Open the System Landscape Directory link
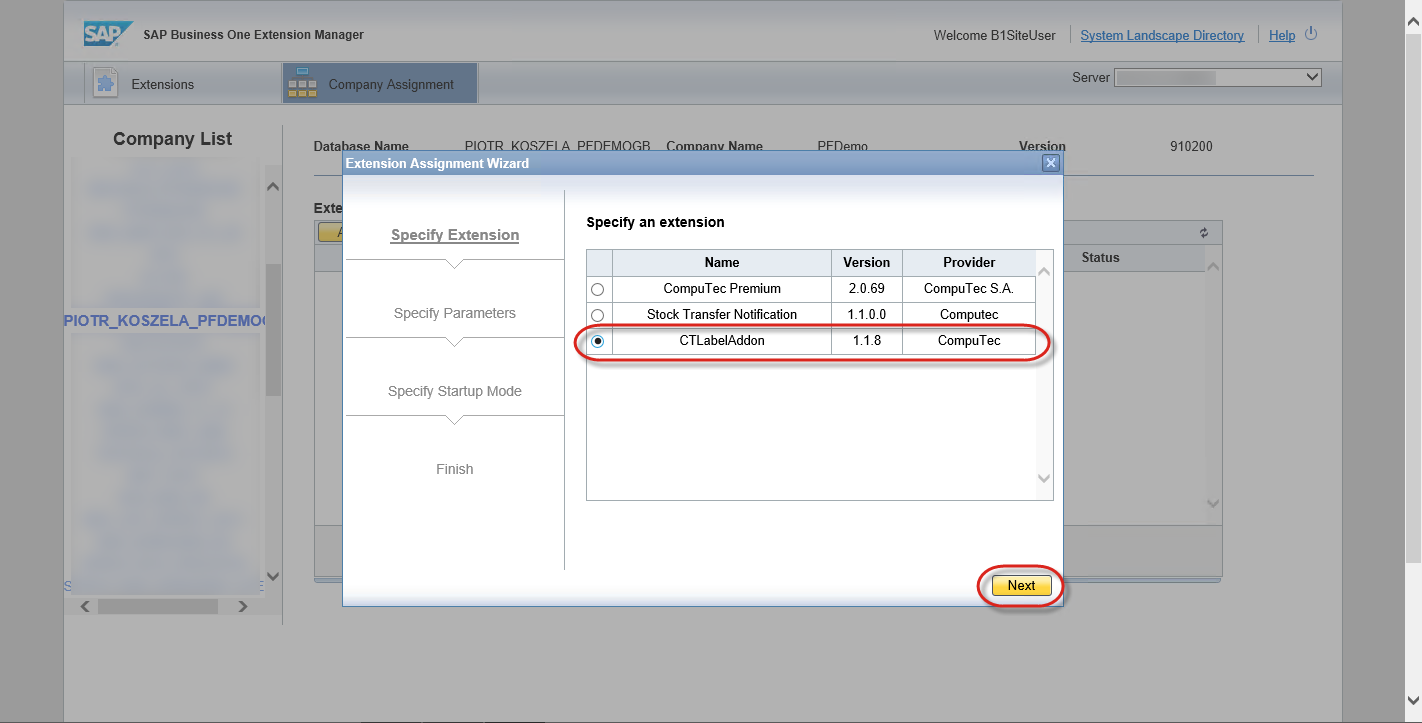The image size is (1422, 723). tap(1162, 35)
